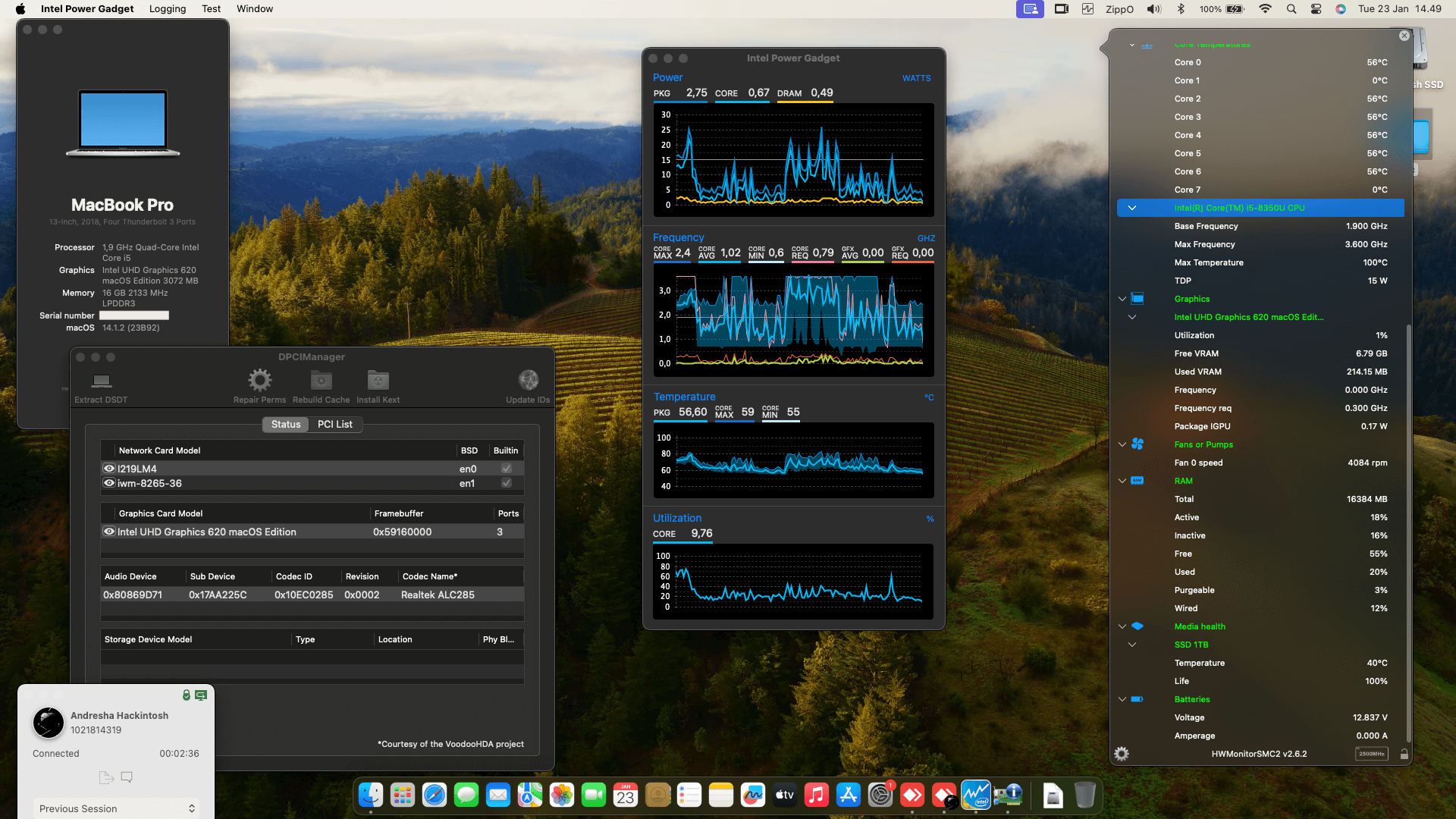Image resolution: width=1456 pixels, height=819 pixels.
Task: Open HWMonitorSMC2 settings via gear icon
Action: tap(1122, 754)
